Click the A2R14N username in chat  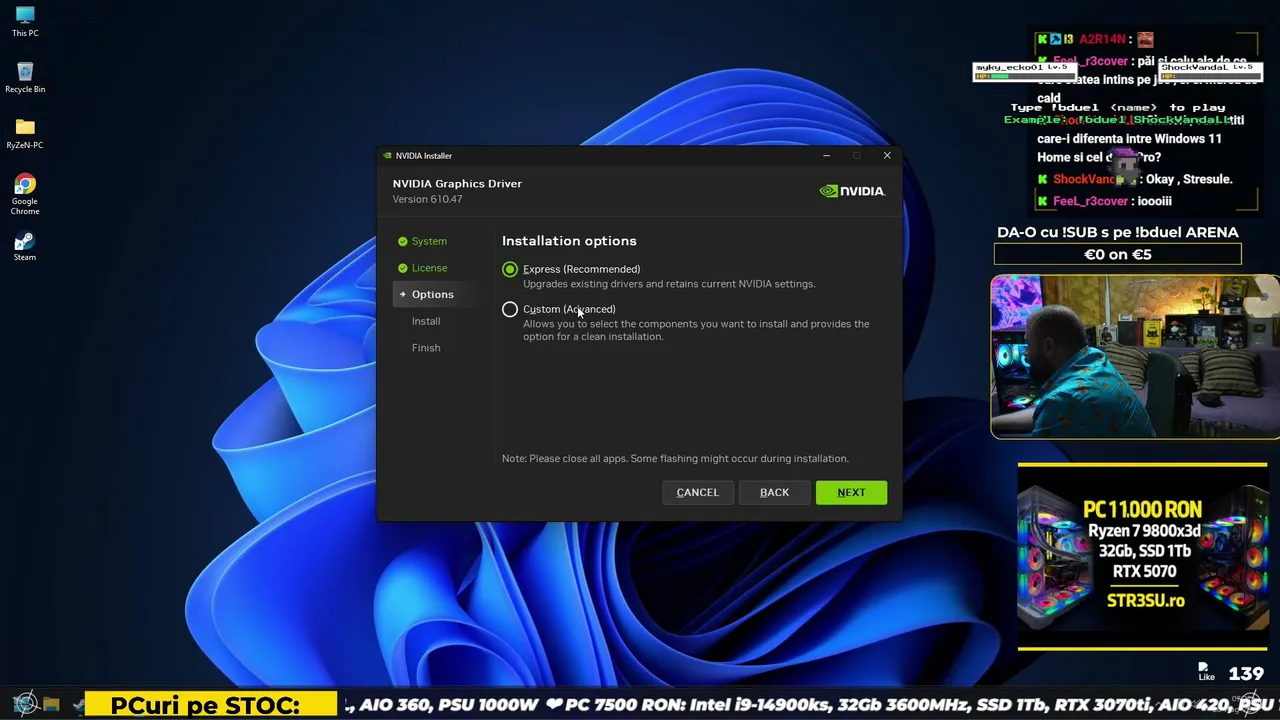(1103, 39)
